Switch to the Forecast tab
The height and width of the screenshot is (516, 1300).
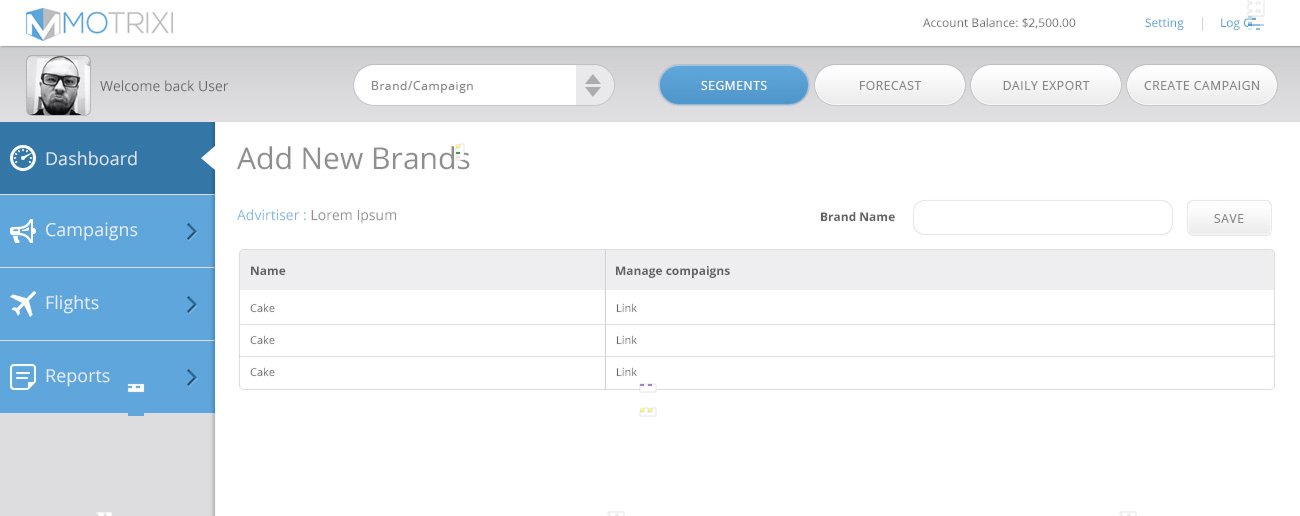tap(889, 86)
